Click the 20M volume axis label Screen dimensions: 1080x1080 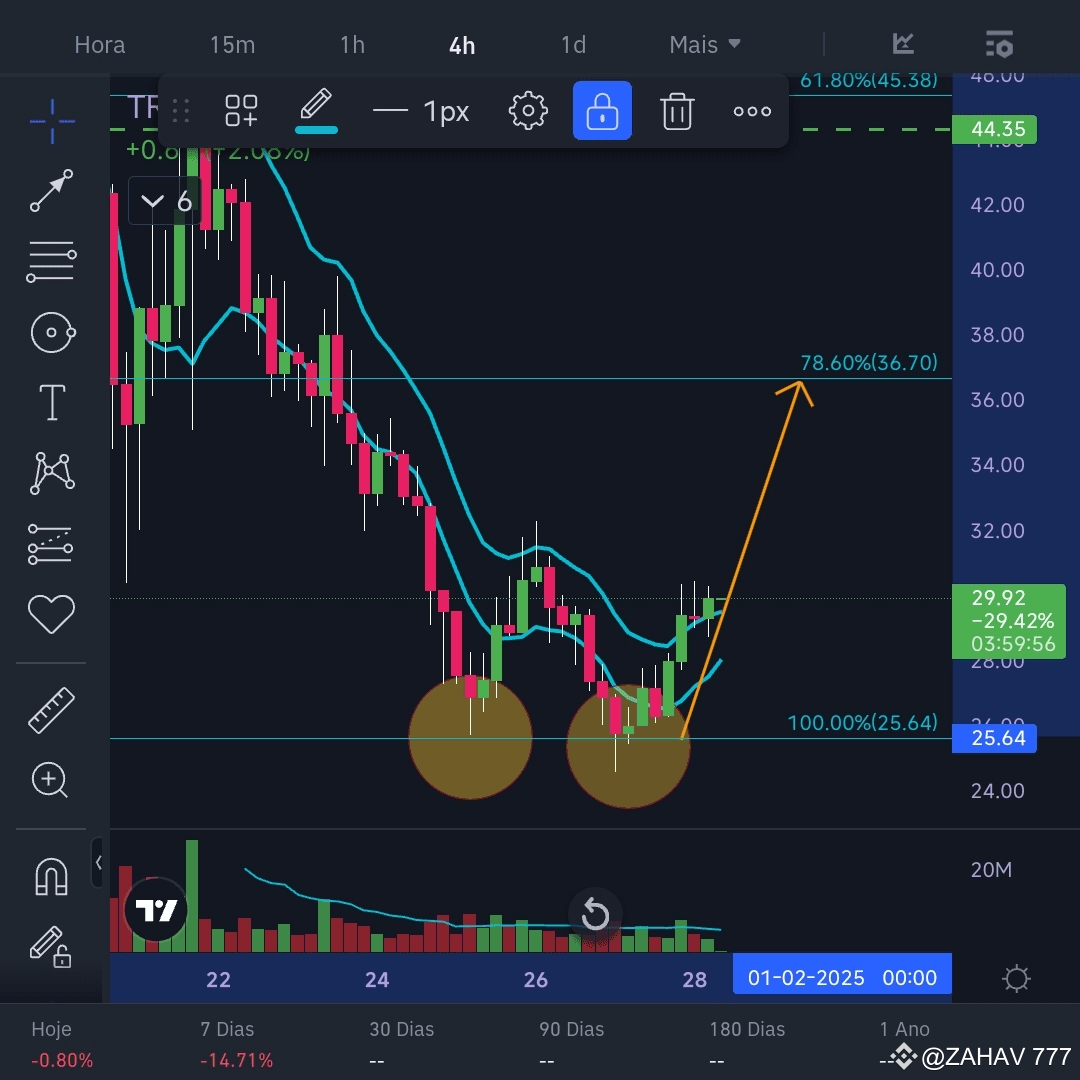click(x=991, y=870)
